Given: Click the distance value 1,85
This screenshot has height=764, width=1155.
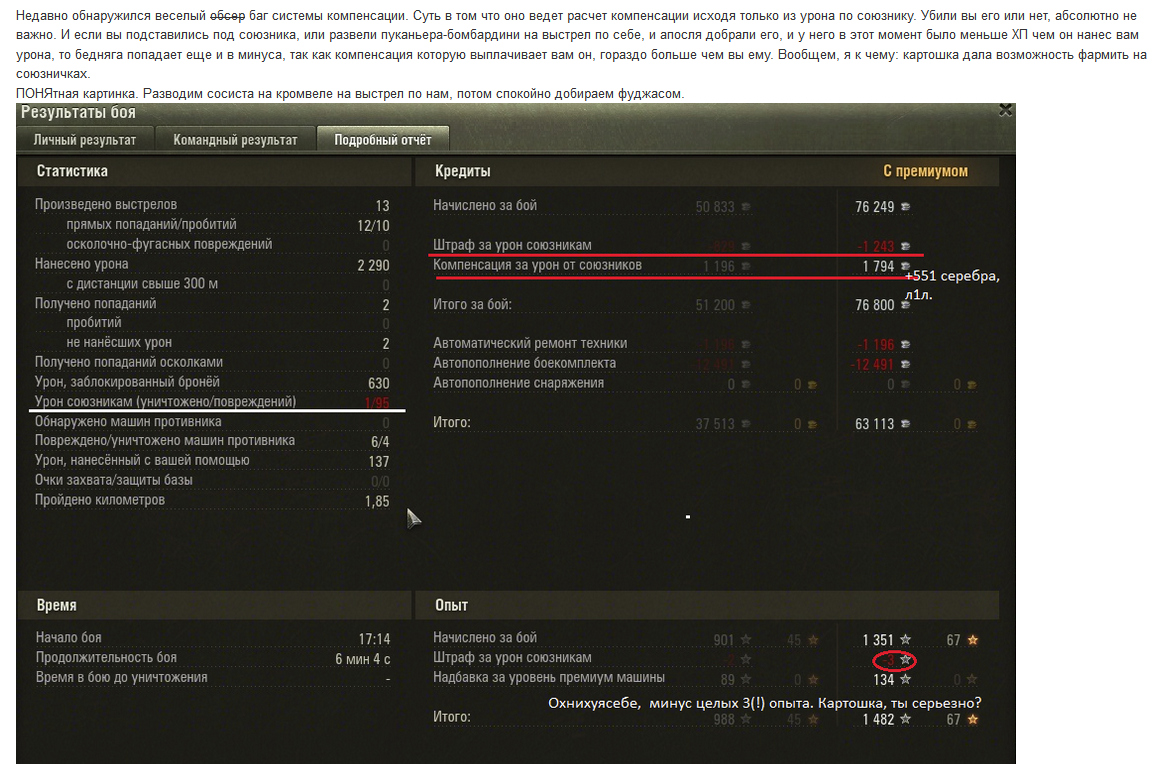Looking at the screenshot, I should click(377, 502).
